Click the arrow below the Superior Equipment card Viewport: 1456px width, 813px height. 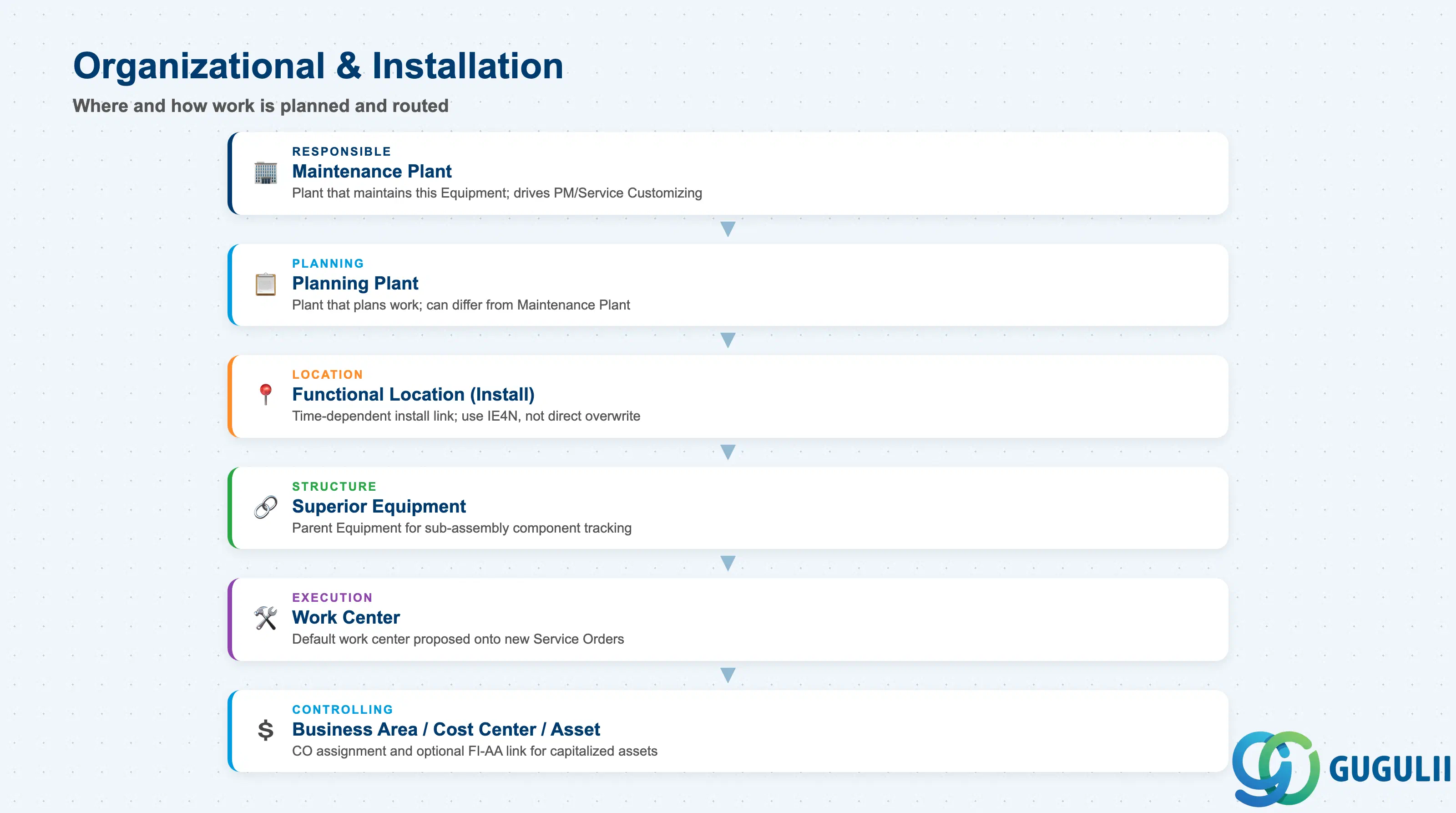(x=728, y=563)
